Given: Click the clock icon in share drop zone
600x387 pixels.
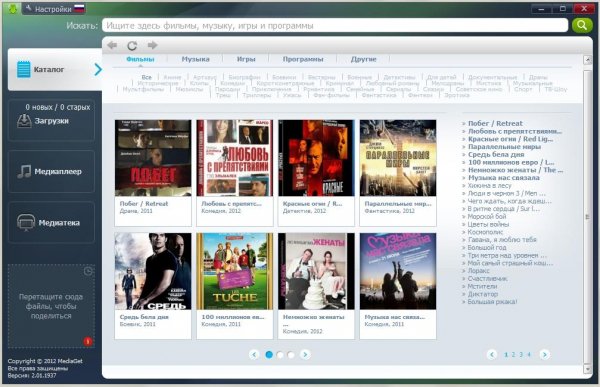Looking at the screenshot, I should pos(88,271).
